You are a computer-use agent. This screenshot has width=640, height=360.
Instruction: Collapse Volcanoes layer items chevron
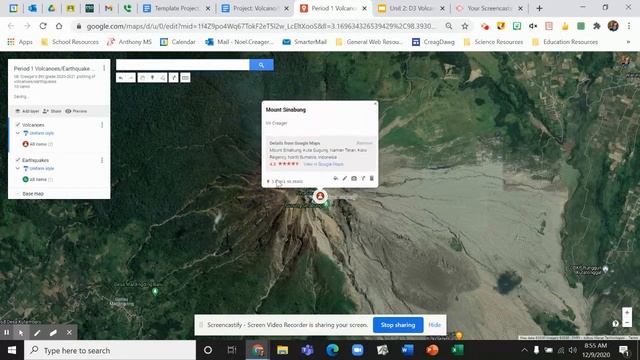point(18,133)
